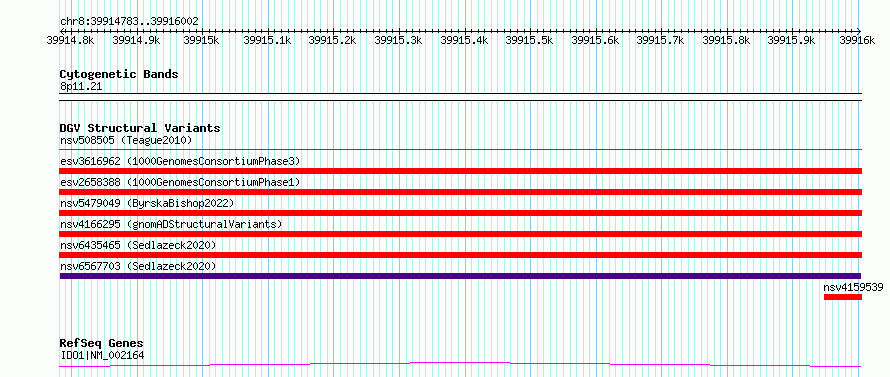Click the short red nsv4159539 bar
The height and width of the screenshot is (377, 890).
tap(843, 297)
